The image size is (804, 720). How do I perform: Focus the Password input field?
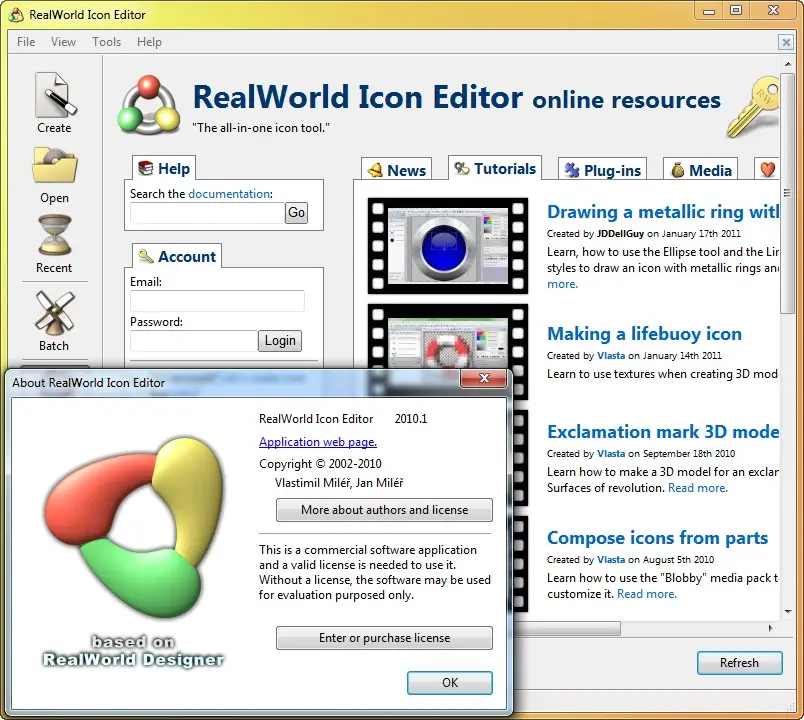[x=194, y=341]
